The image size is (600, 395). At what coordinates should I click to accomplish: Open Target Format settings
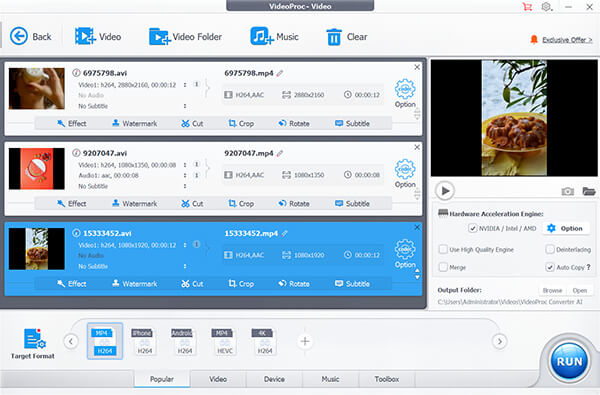click(33, 343)
